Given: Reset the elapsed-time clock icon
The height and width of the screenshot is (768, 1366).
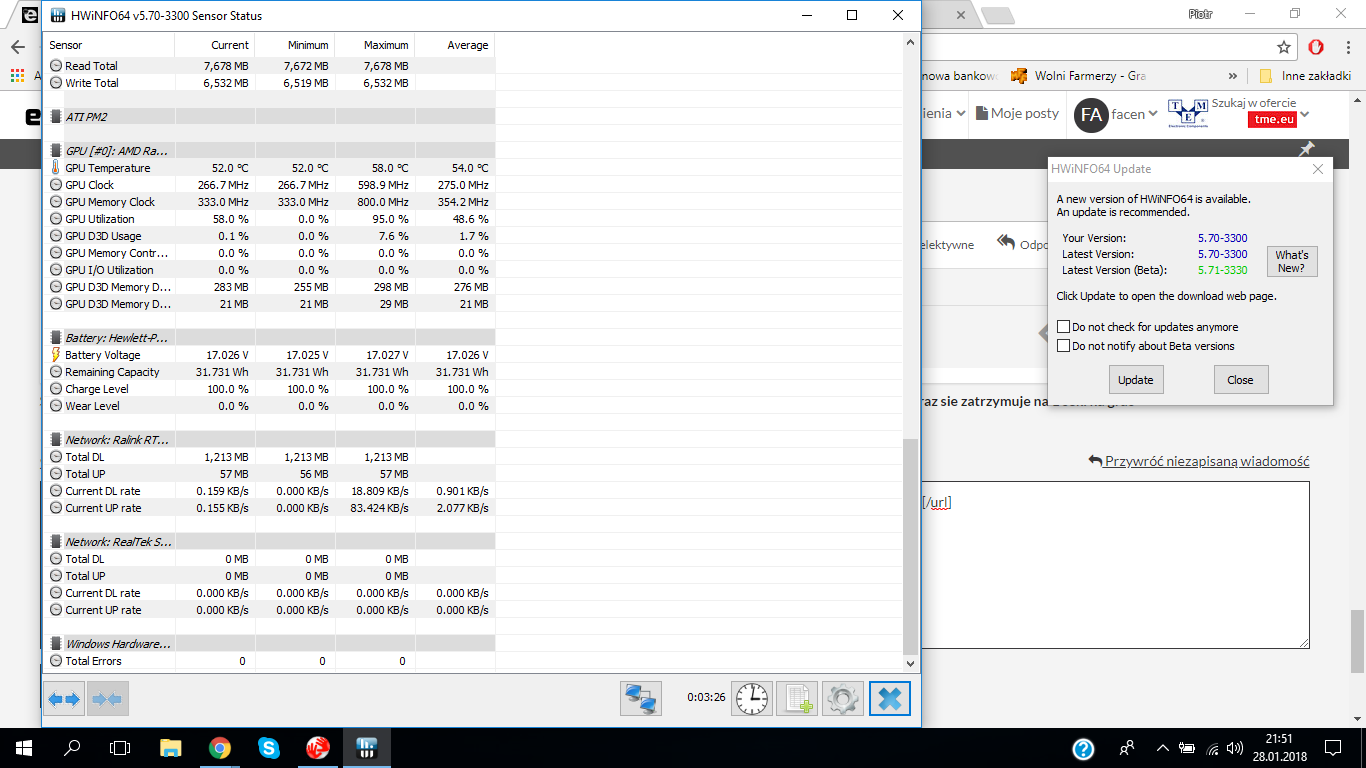Looking at the screenshot, I should (x=752, y=699).
